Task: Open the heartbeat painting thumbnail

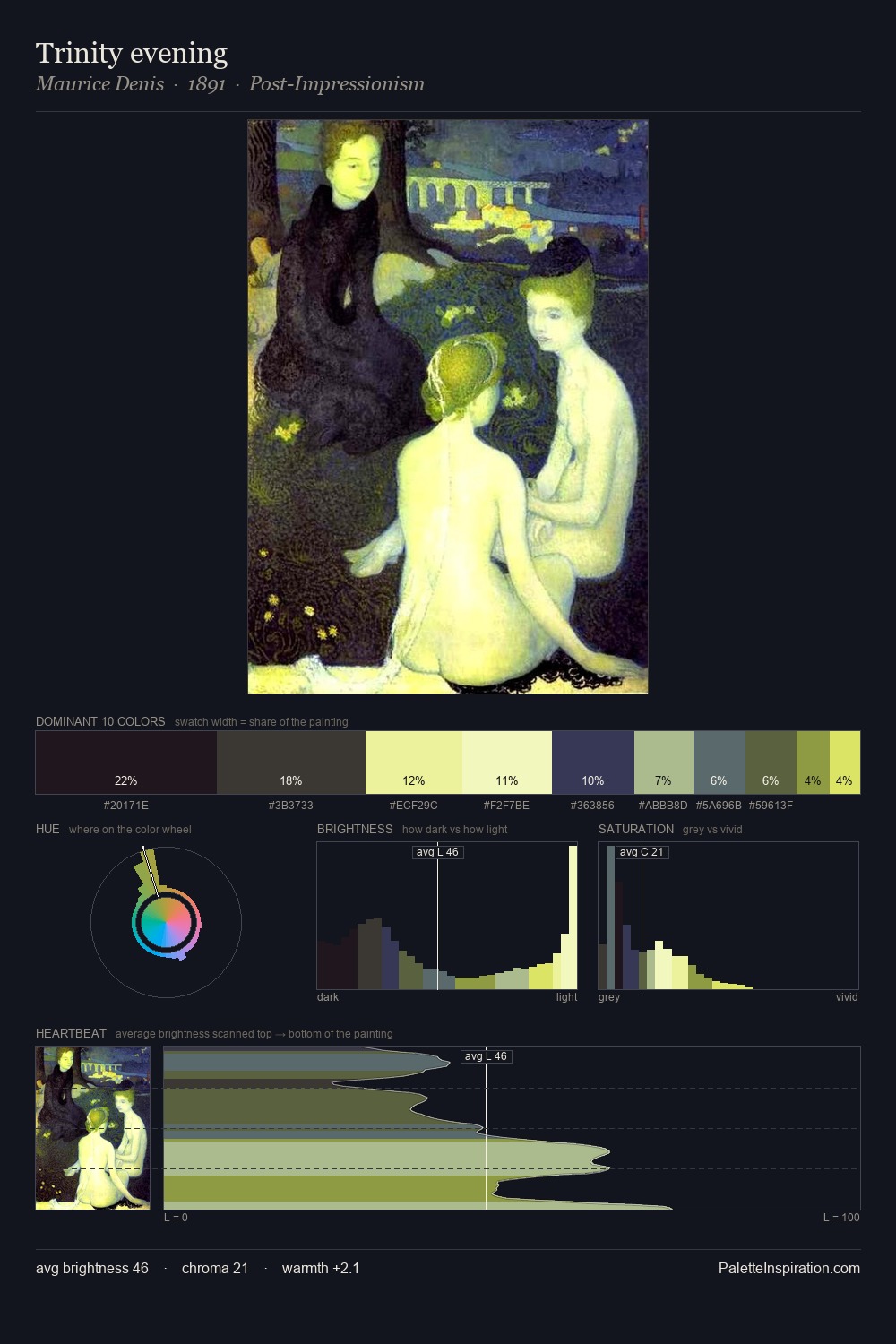Action: (93, 1128)
